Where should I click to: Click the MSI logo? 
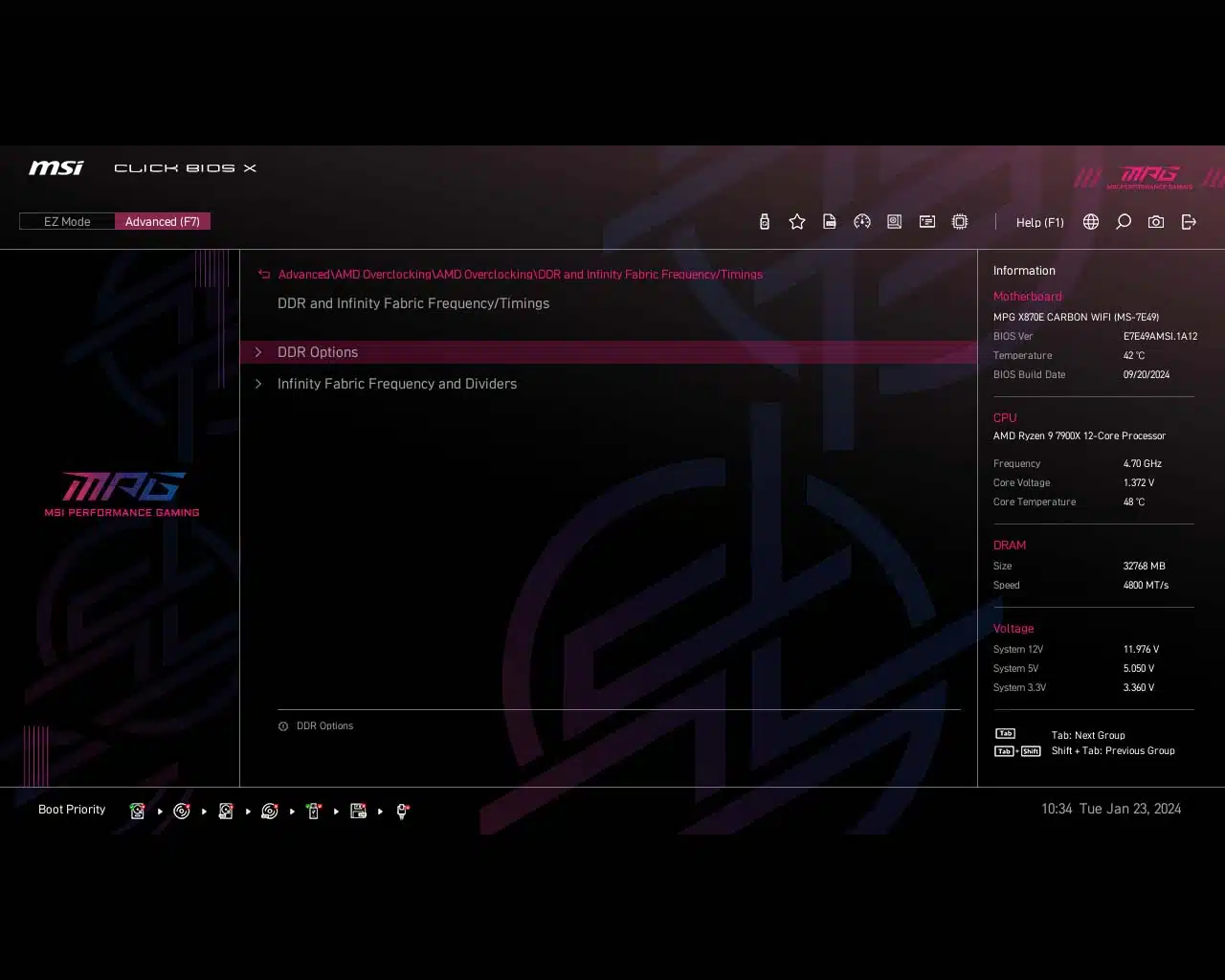point(56,167)
